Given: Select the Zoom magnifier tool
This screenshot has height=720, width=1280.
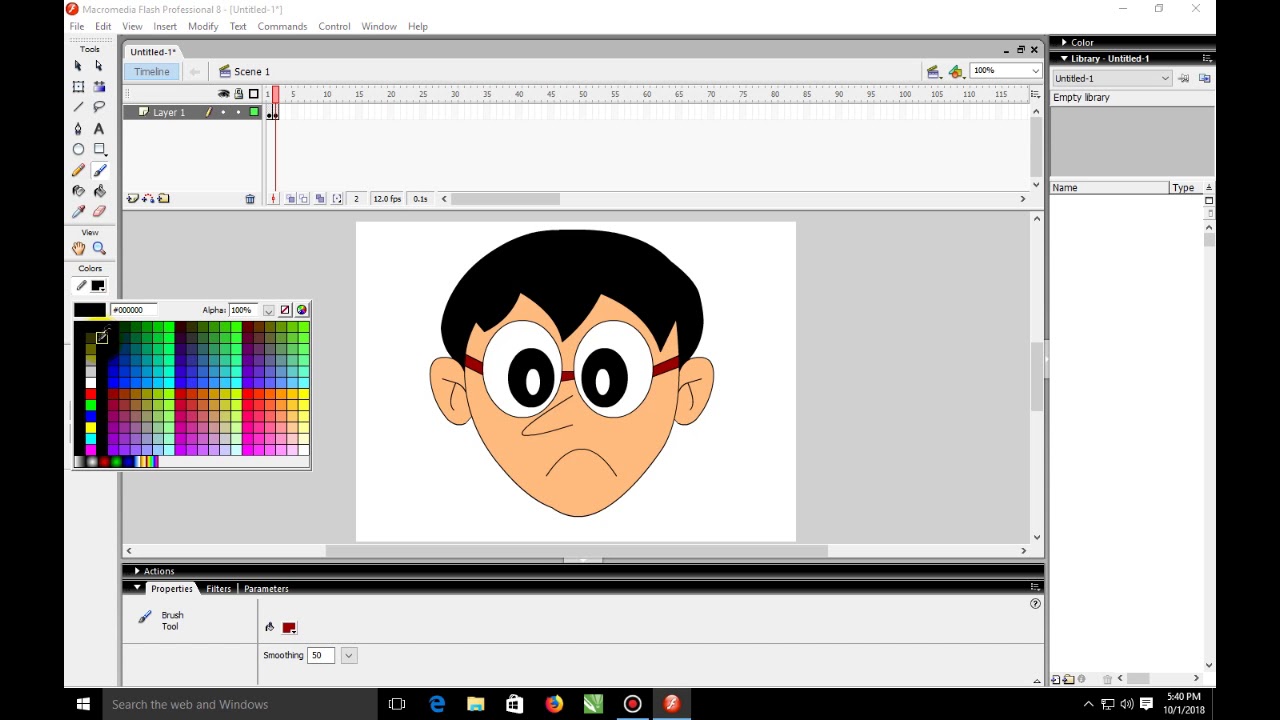Looking at the screenshot, I should [99, 248].
